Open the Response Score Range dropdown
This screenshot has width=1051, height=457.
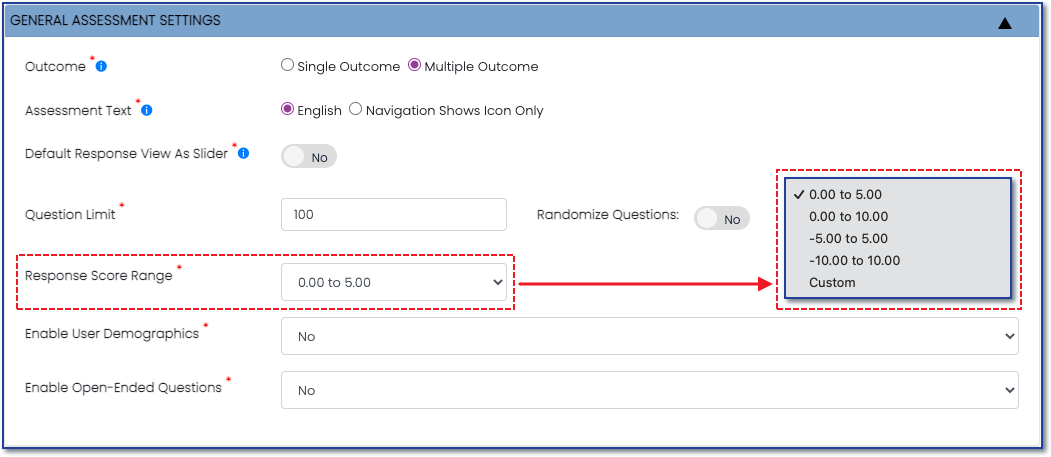(394, 282)
